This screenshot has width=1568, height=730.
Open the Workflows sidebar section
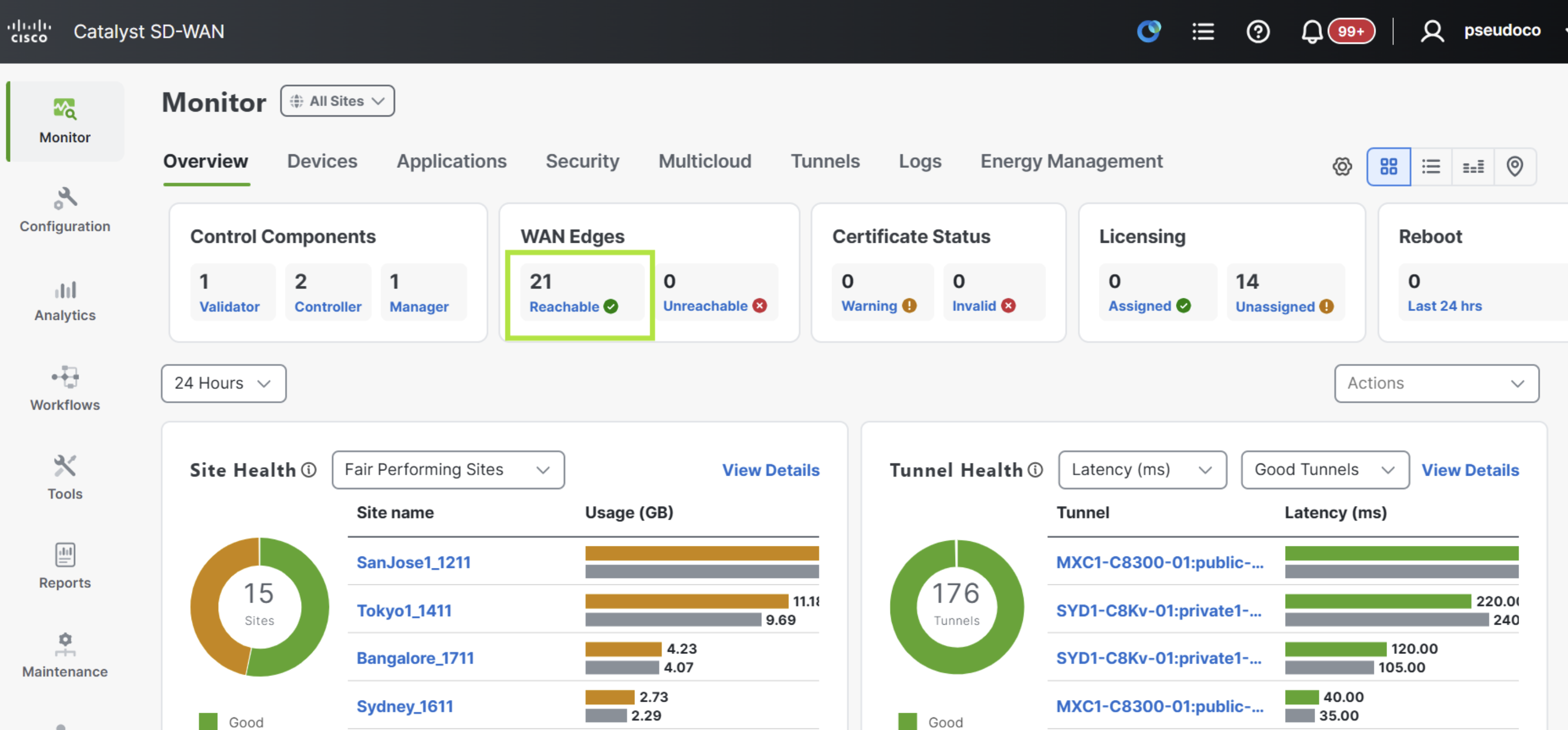tap(65, 388)
